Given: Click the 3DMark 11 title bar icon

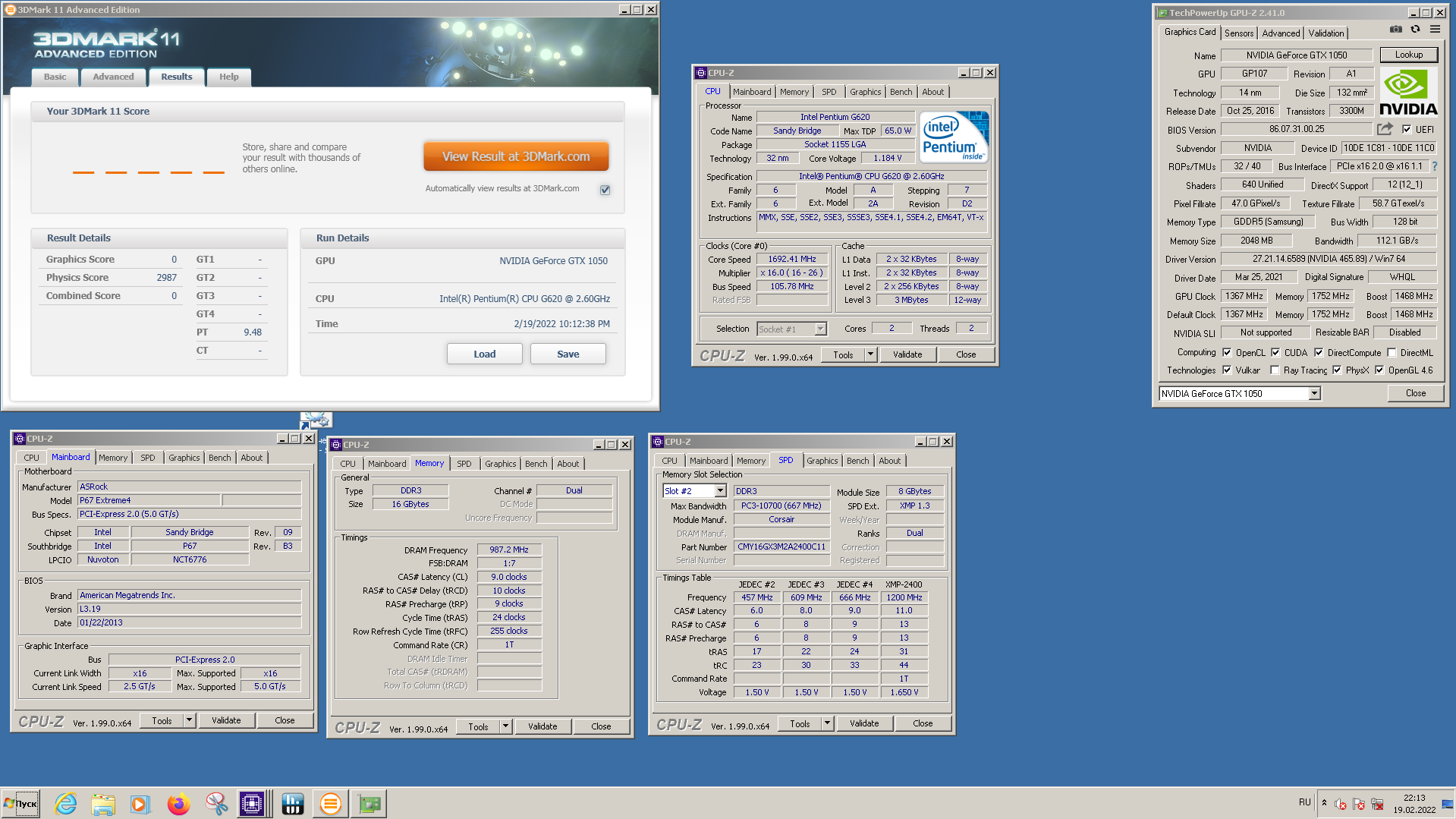Looking at the screenshot, I should [x=11, y=10].
